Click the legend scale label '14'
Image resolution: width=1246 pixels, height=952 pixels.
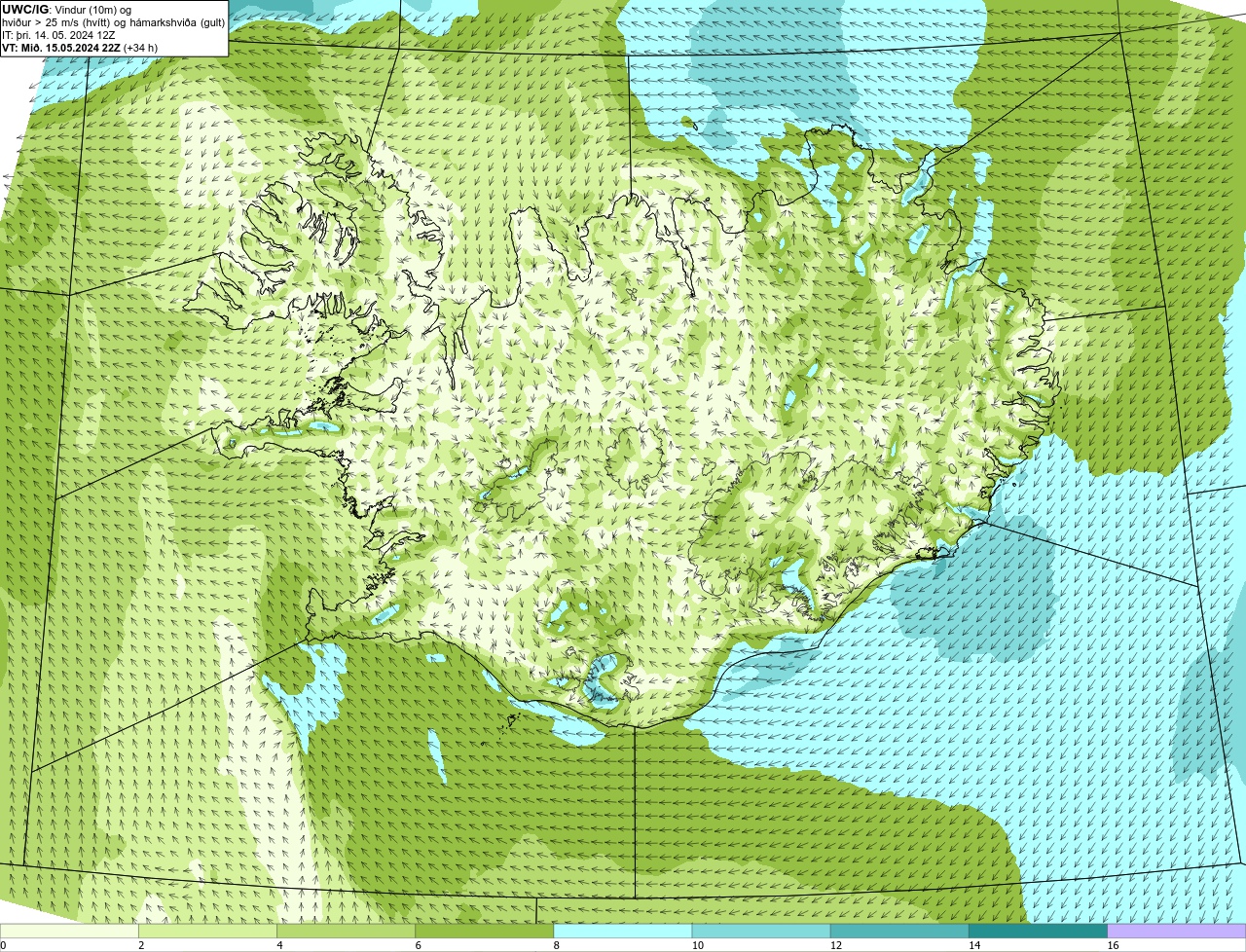point(974,945)
